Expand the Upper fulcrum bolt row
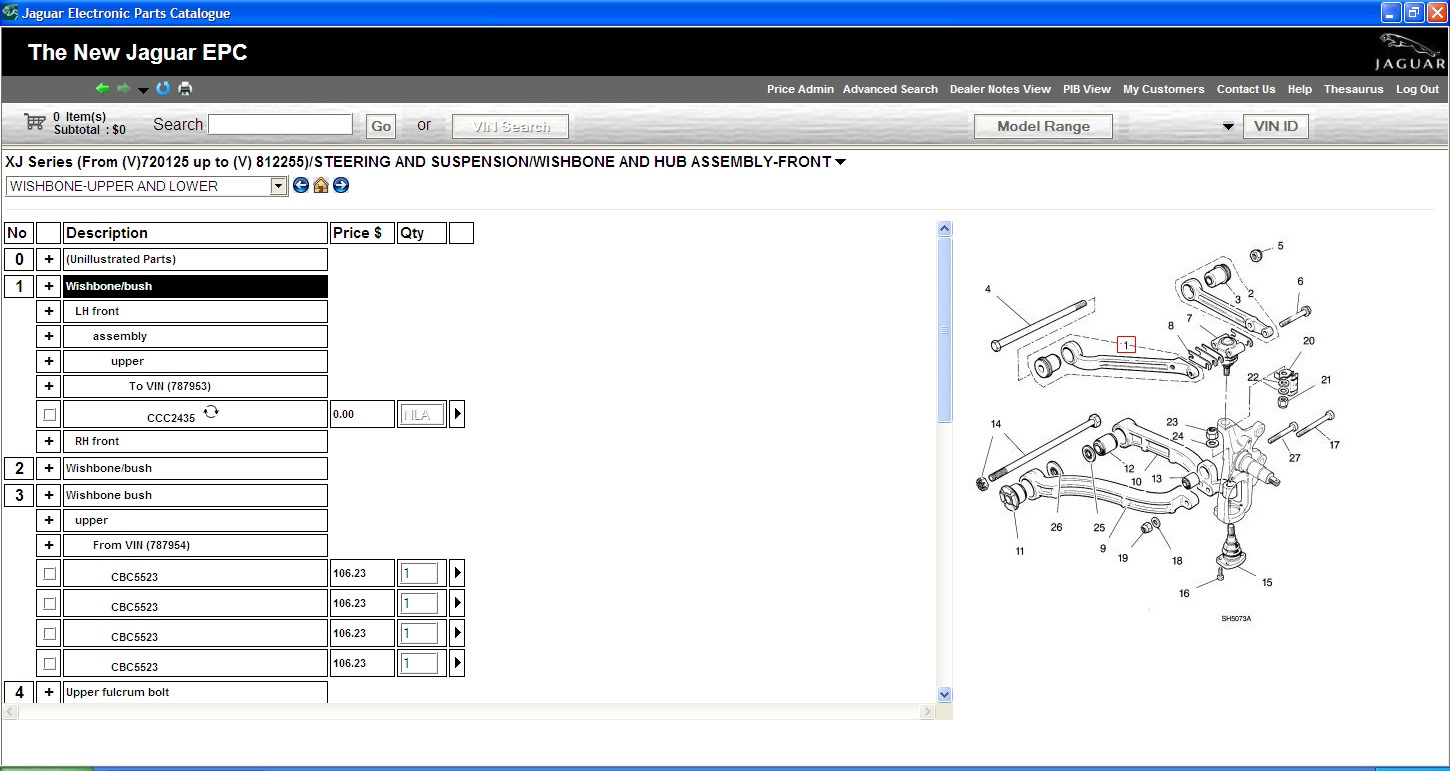The image size is (1450, 771). pyautogui.click(x=49, y=692)
